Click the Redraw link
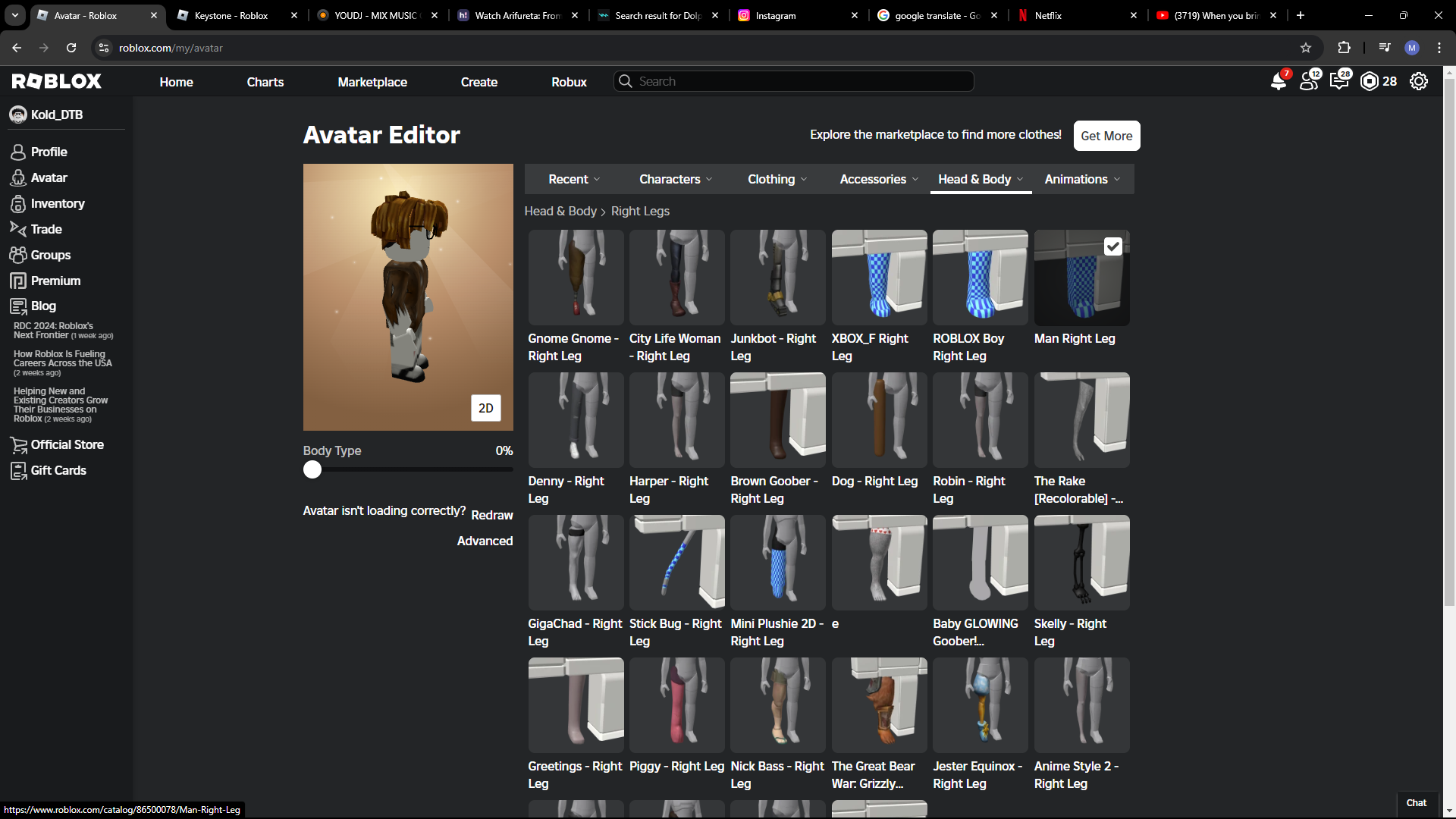1456x819 pixels. (492, 515)
